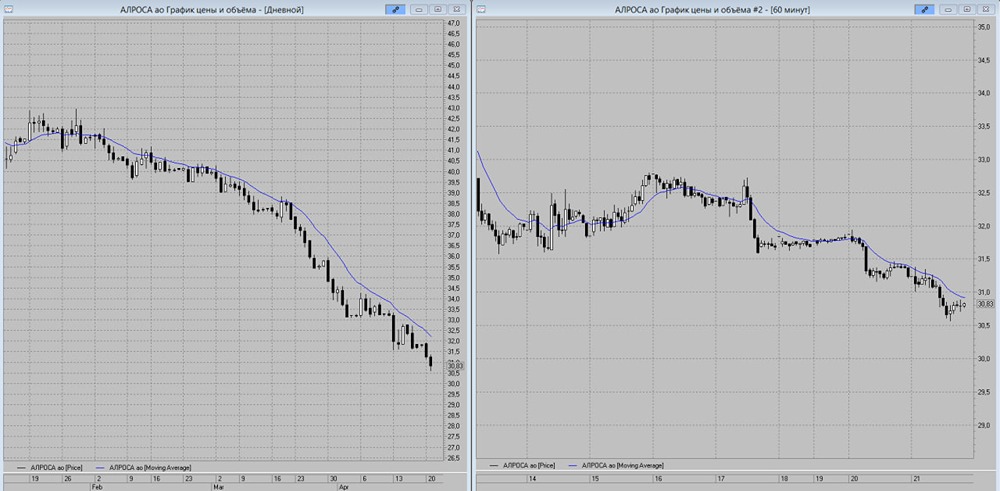Viewport: 1000px width, 491px height.
Task: Click the link-windows icon in the 60 минут chart title bar
Action: pyautogui.click(x=924, y=10)
